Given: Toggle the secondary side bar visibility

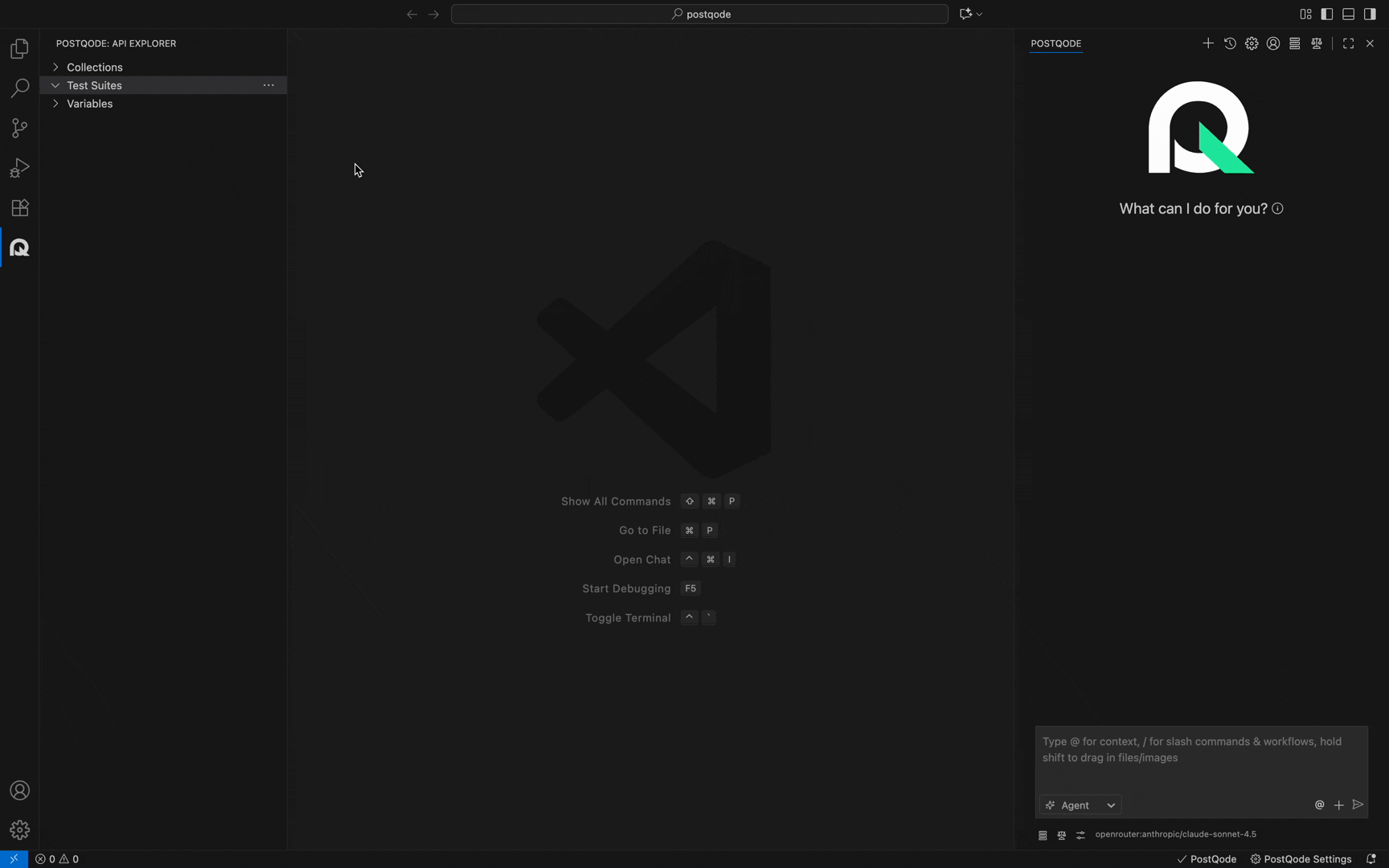Looking at the screenshot, I should tap(1370, 14).
